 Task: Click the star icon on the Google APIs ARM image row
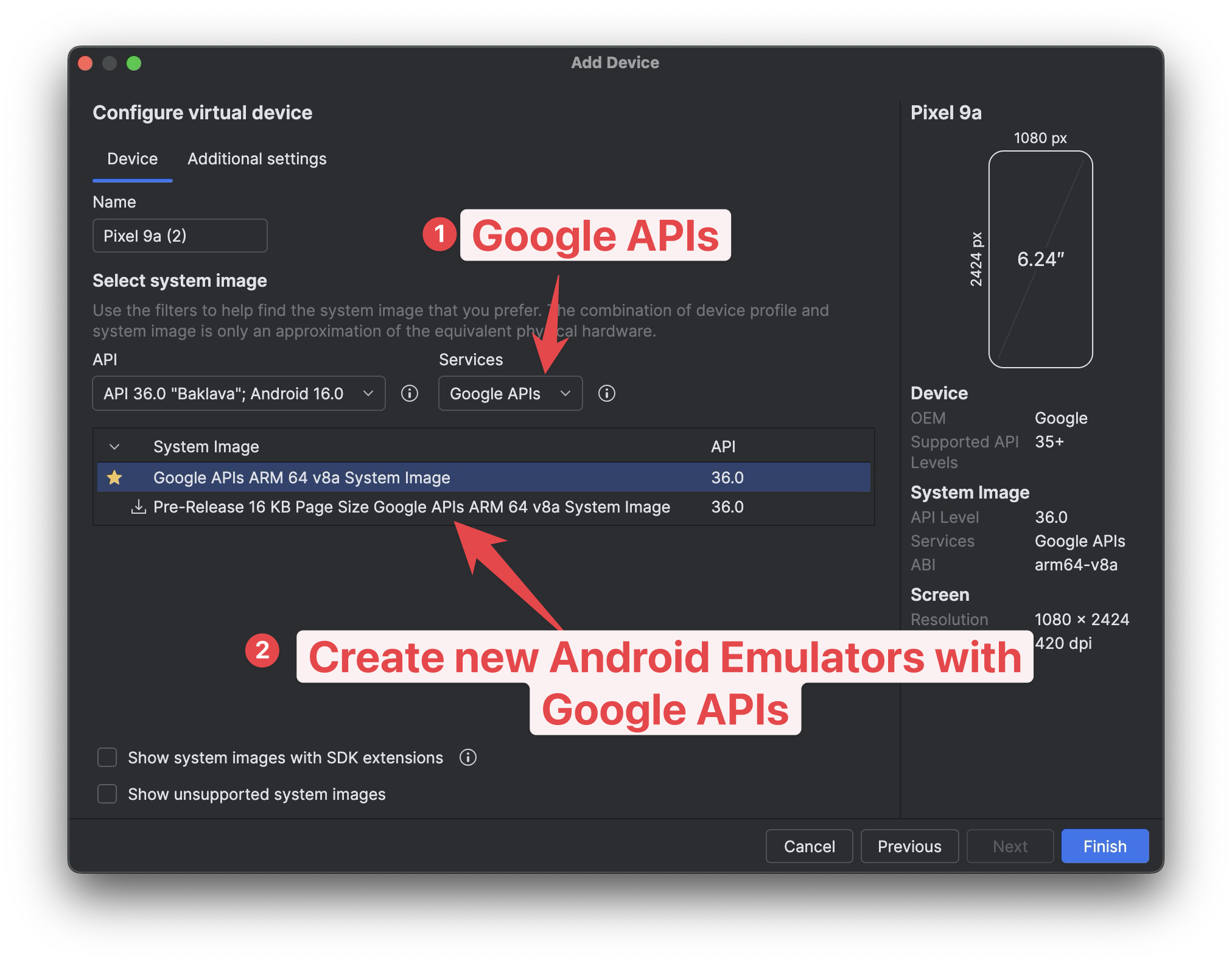click(x=114, y=477)
